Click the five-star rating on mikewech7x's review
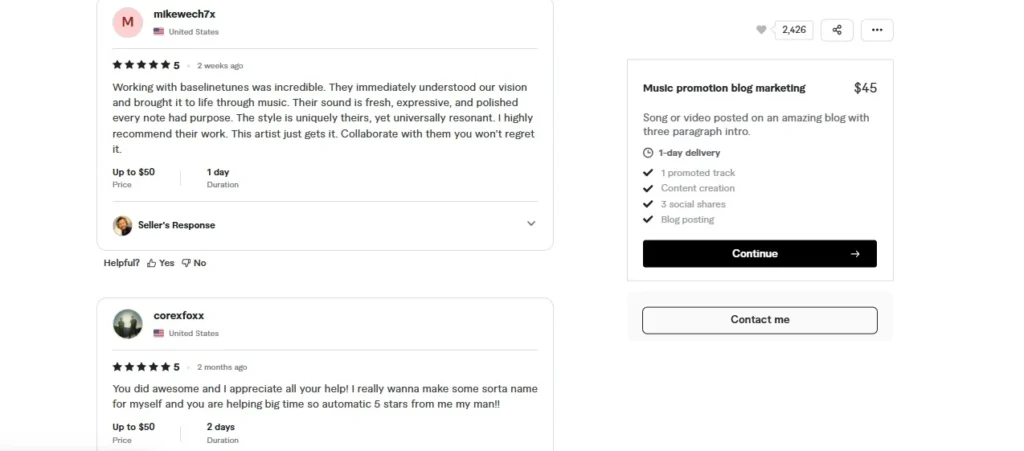Viewport: 1024px width, 451px height. pos(141,65)
